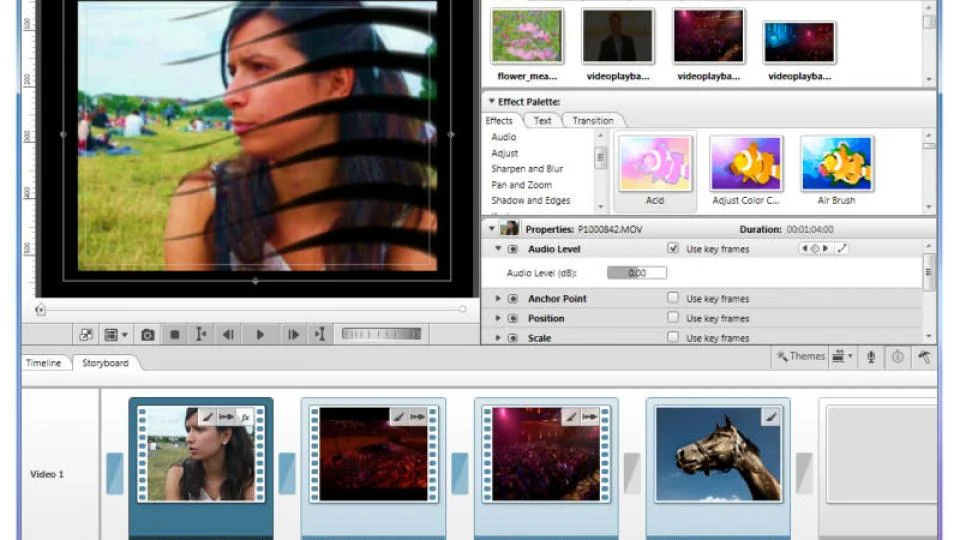Open the preview display options dropdown
This screenshot has width=960, height=540.
point(116,335)
